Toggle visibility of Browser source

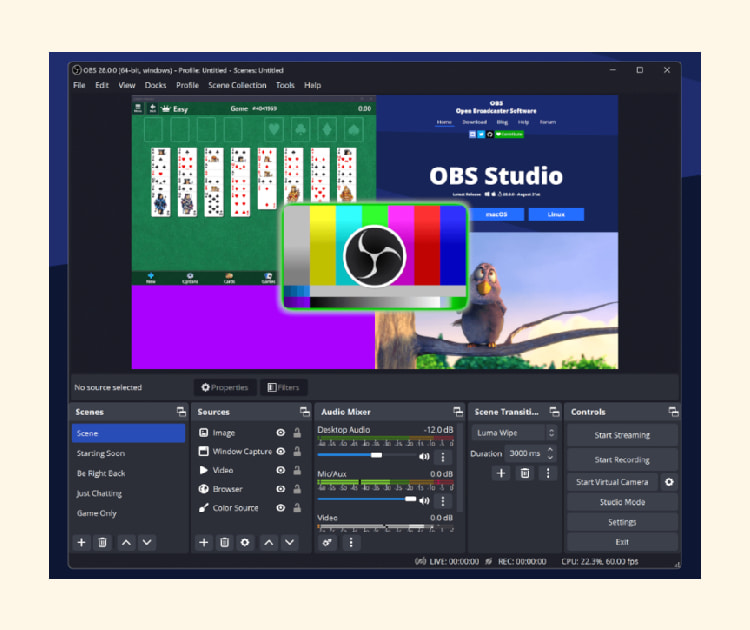(x=281, y=489)
